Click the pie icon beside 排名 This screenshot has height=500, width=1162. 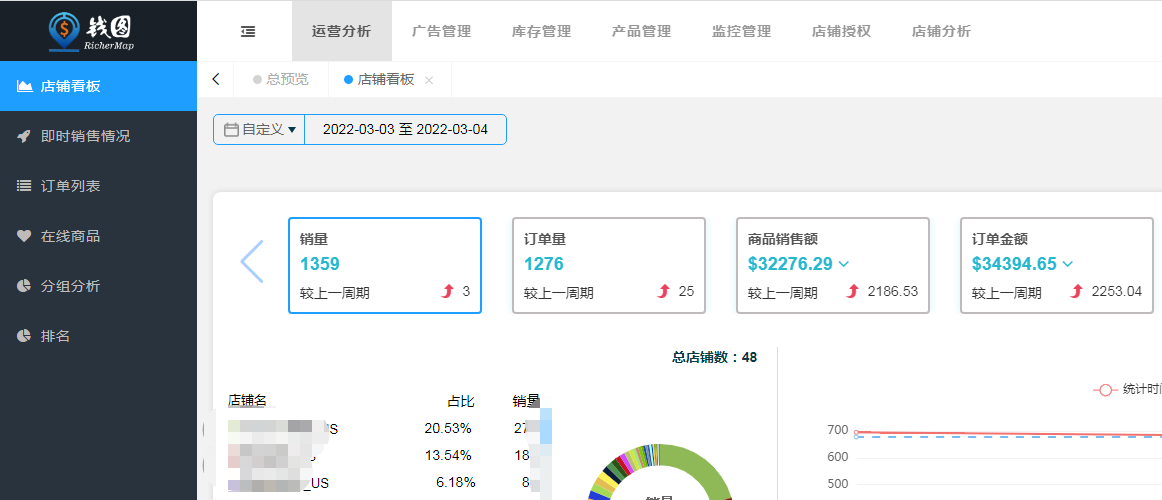tap(24, 336)
